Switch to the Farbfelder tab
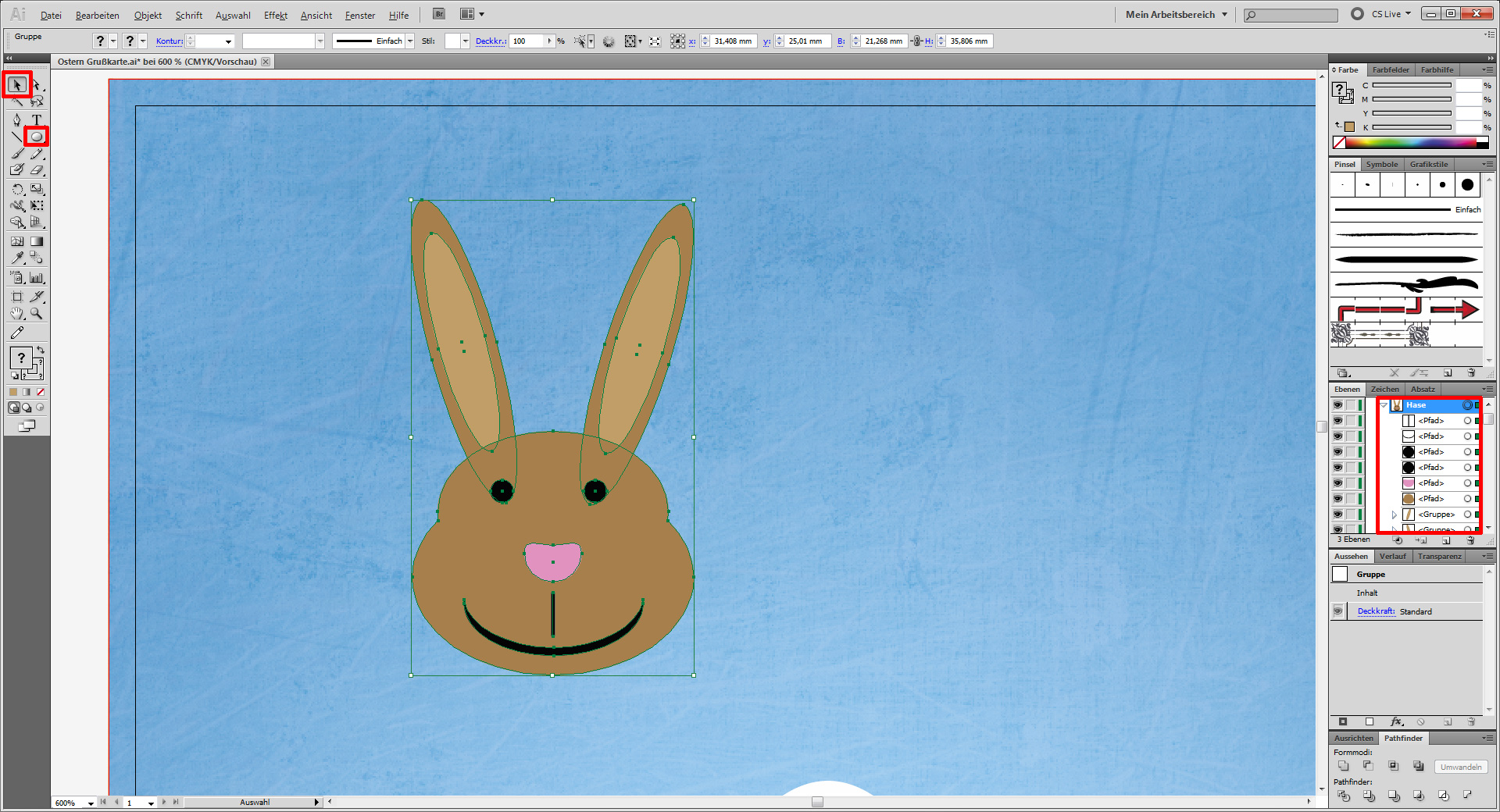The height and width of the screenshot is (812, 1500). click(1391, 69)
